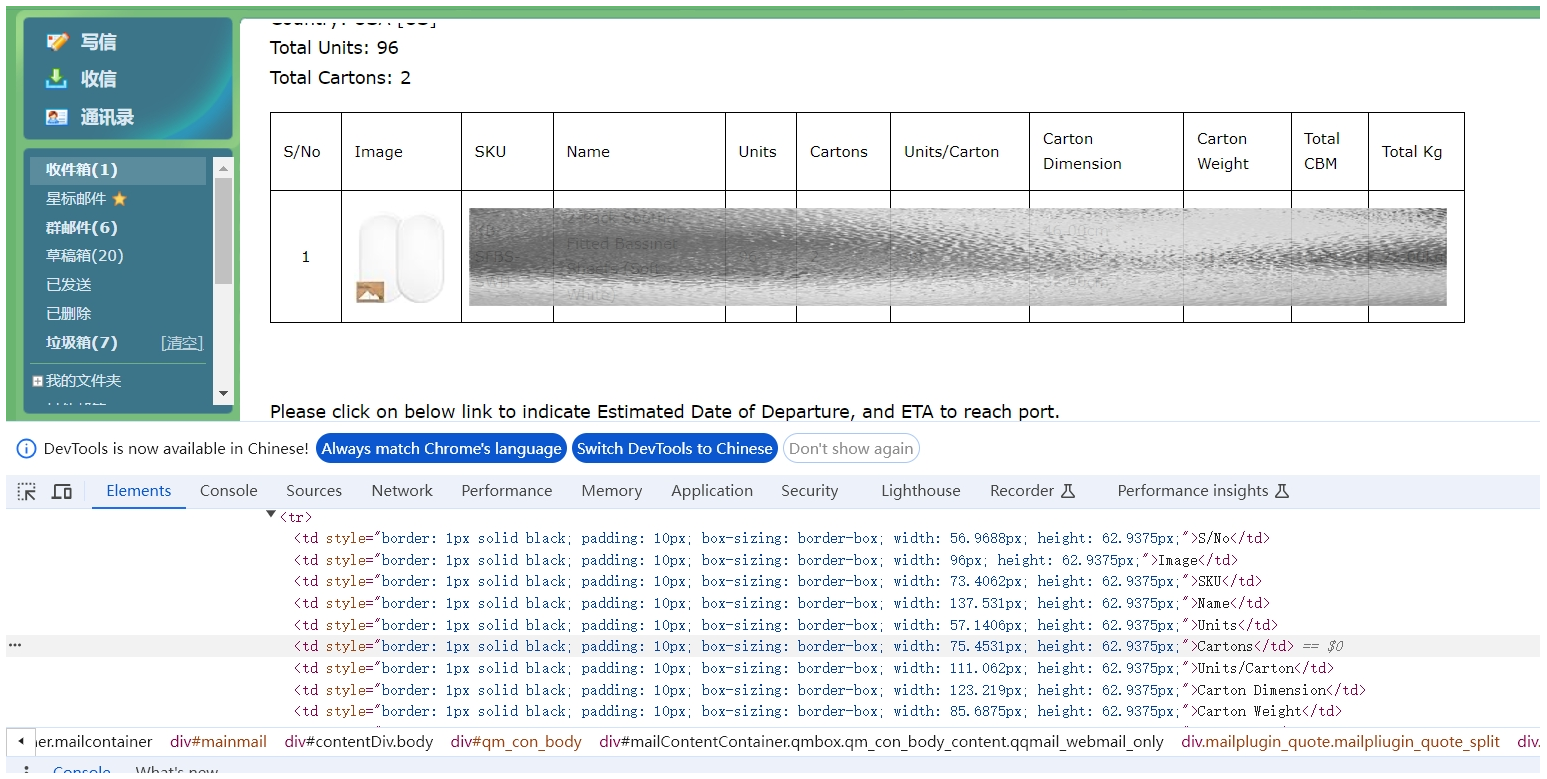Click the three-dots icon beside selected row
Screen dimensions: 1547x779
15,646
